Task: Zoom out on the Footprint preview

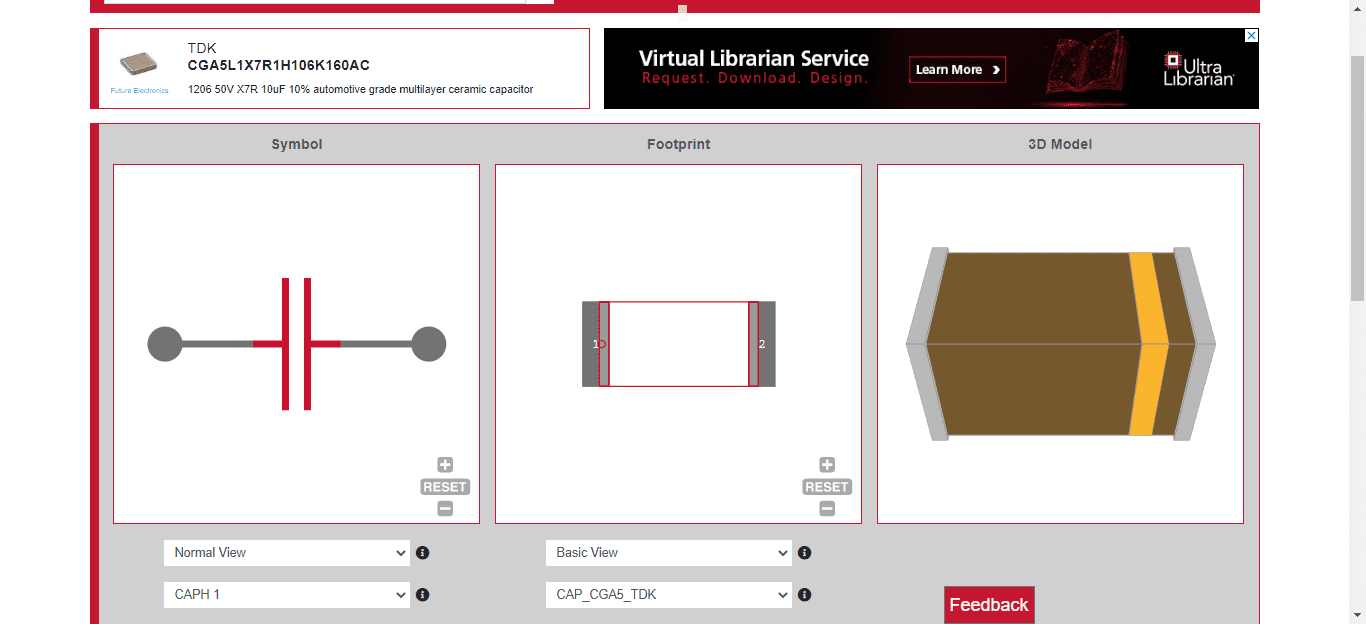Action: pyautogui.click(x=827, y=509)
